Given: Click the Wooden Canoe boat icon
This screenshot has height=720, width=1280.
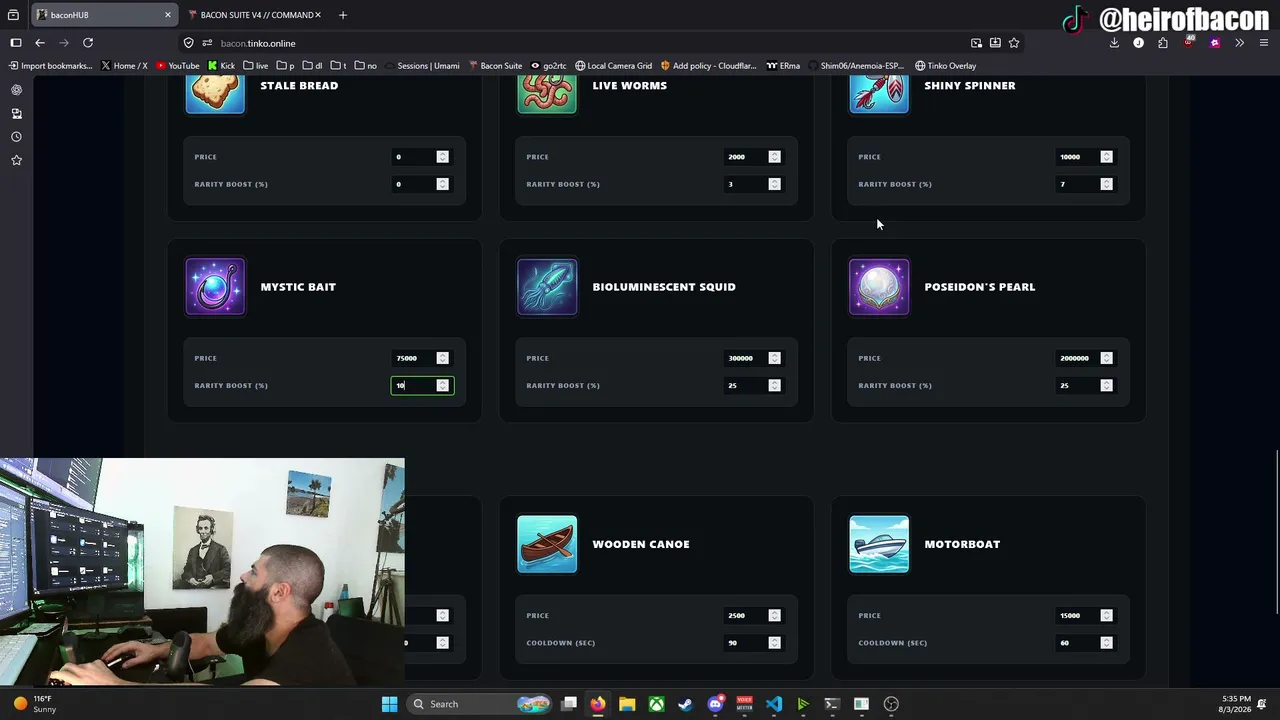Looking at the screenshot, I should pos(547,544).
